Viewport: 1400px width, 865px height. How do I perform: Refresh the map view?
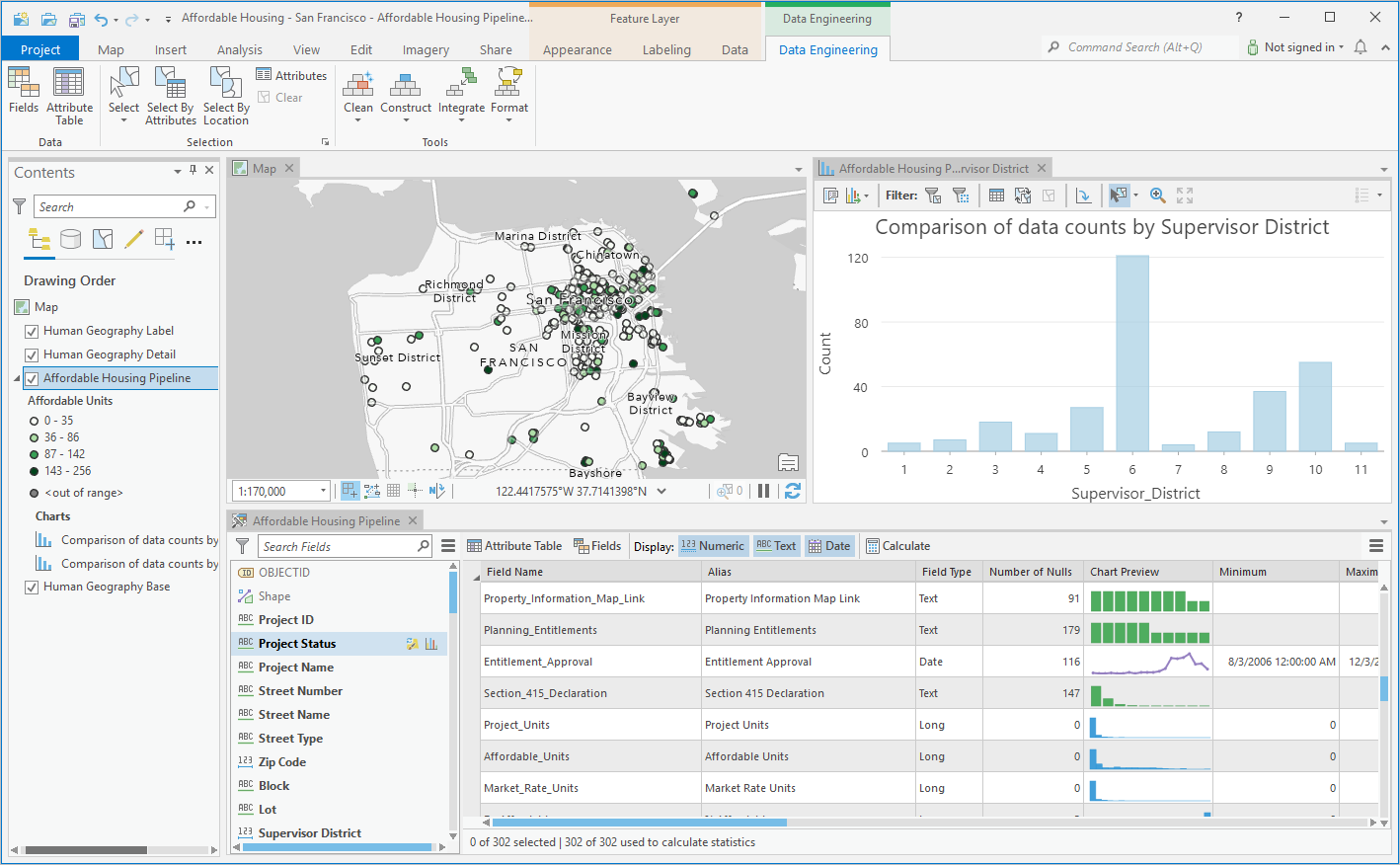792,491
